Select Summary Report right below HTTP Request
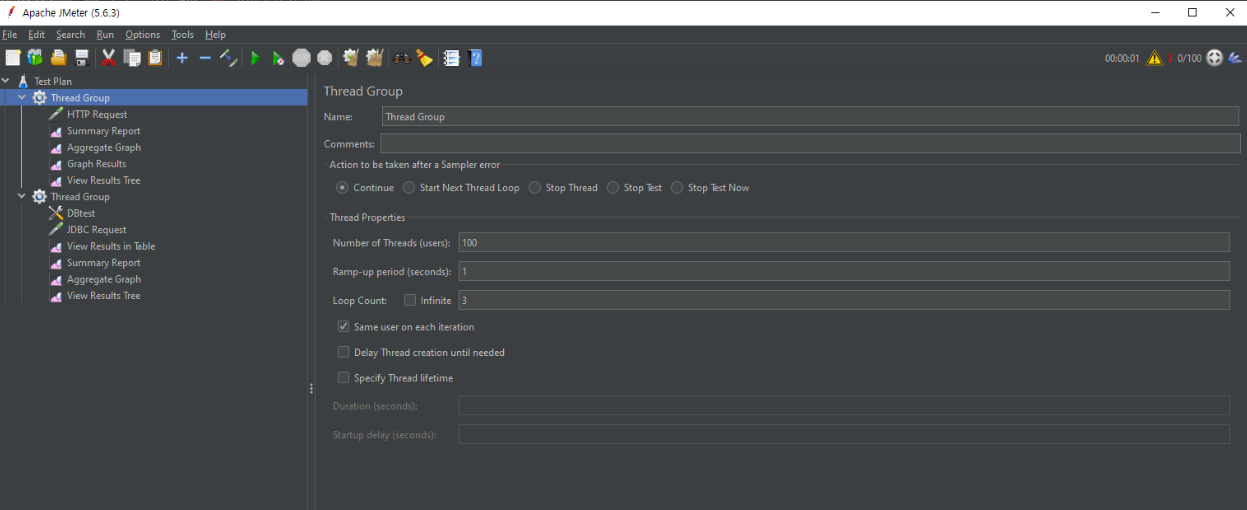The image size is (1247, 510). pyautogui.click(x=103, y=131)
